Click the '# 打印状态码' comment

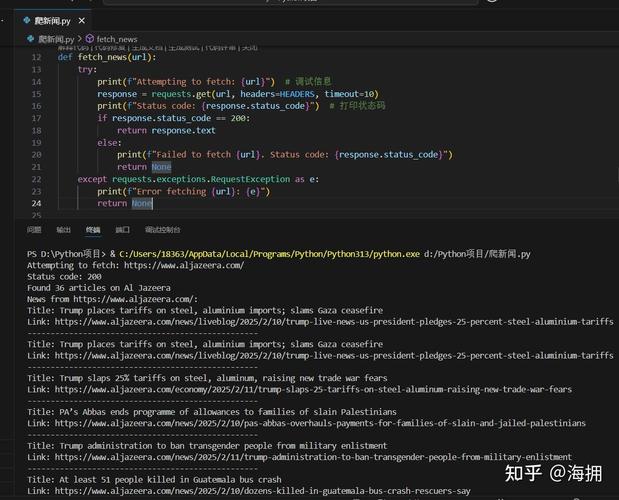(357, 106)
